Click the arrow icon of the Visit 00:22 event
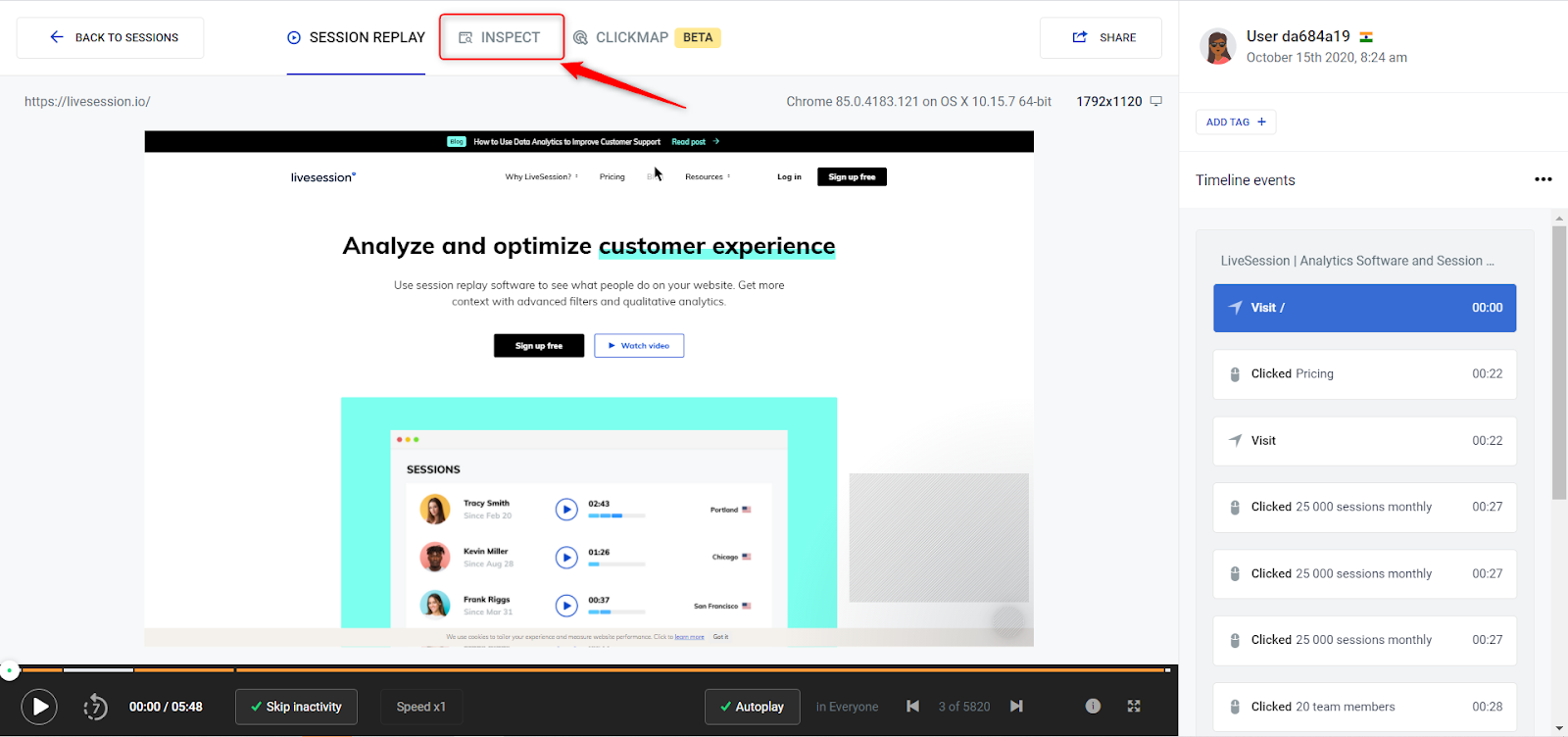1568x737 pixels. coord(1235,440)
